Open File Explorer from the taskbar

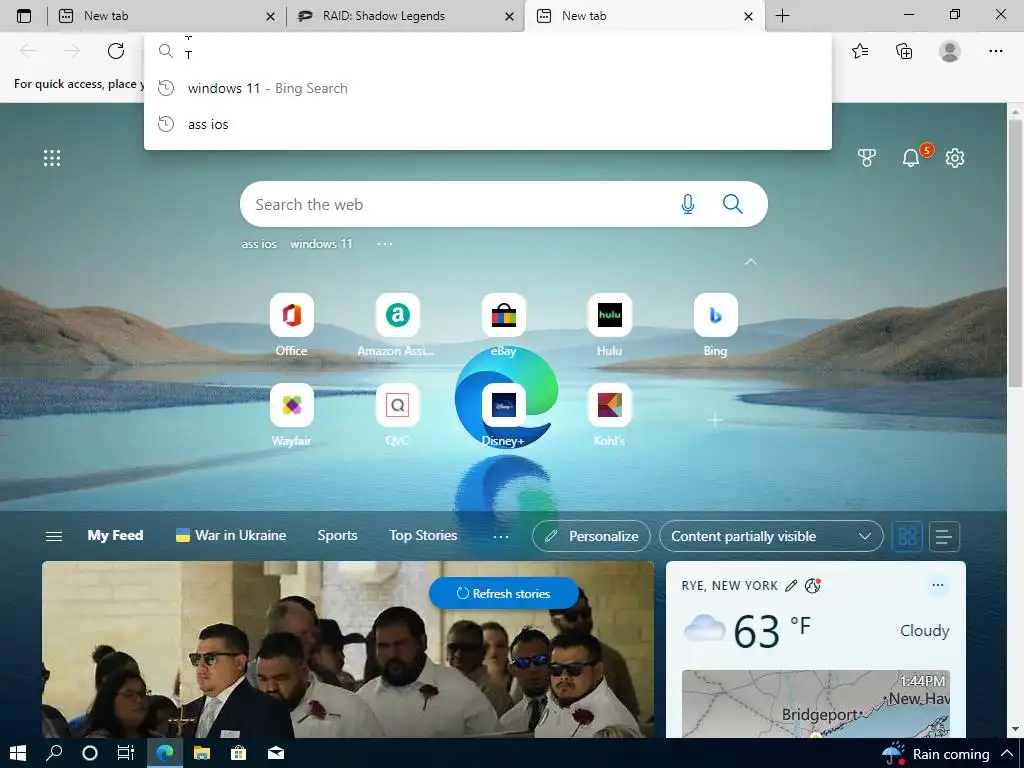[202, 753]
